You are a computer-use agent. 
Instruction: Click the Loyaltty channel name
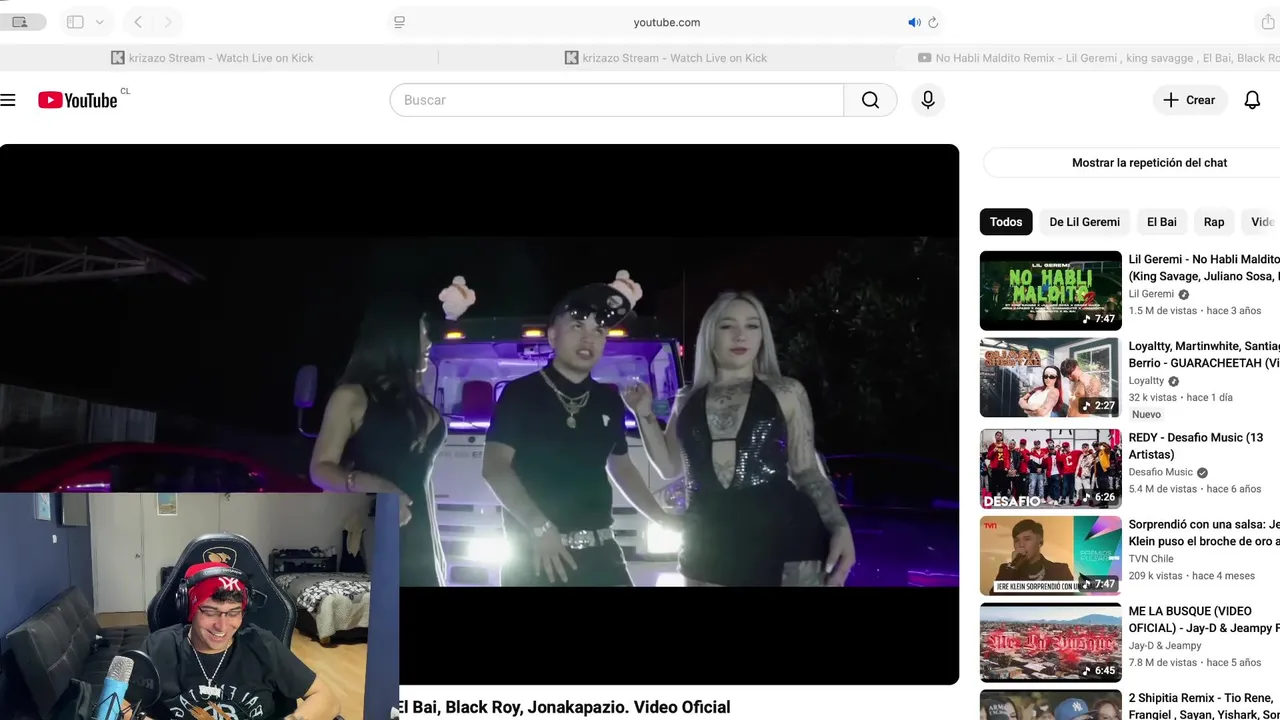tap(1146, 381)
